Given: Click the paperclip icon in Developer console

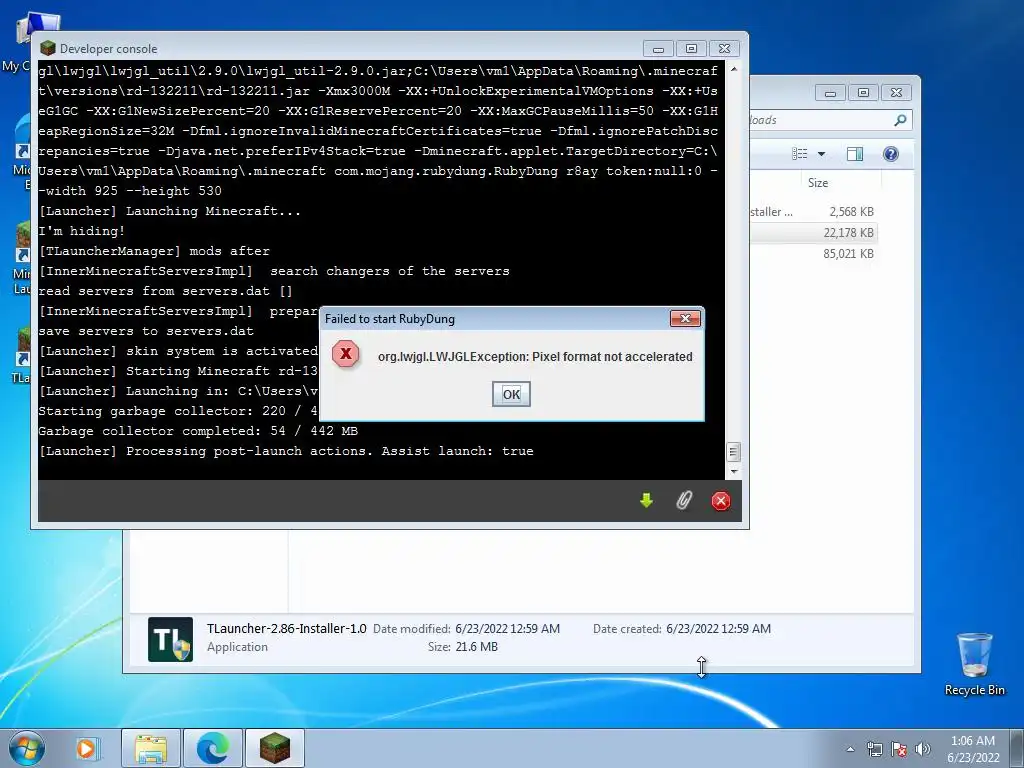Looking at the screenshot, I should tap(684, 500).
